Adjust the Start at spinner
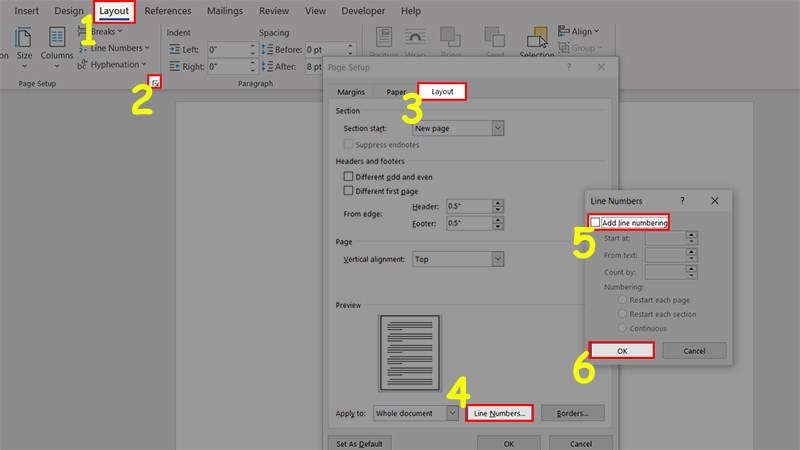The height and width of the screenshot is (450, 800). pos(691,238)
